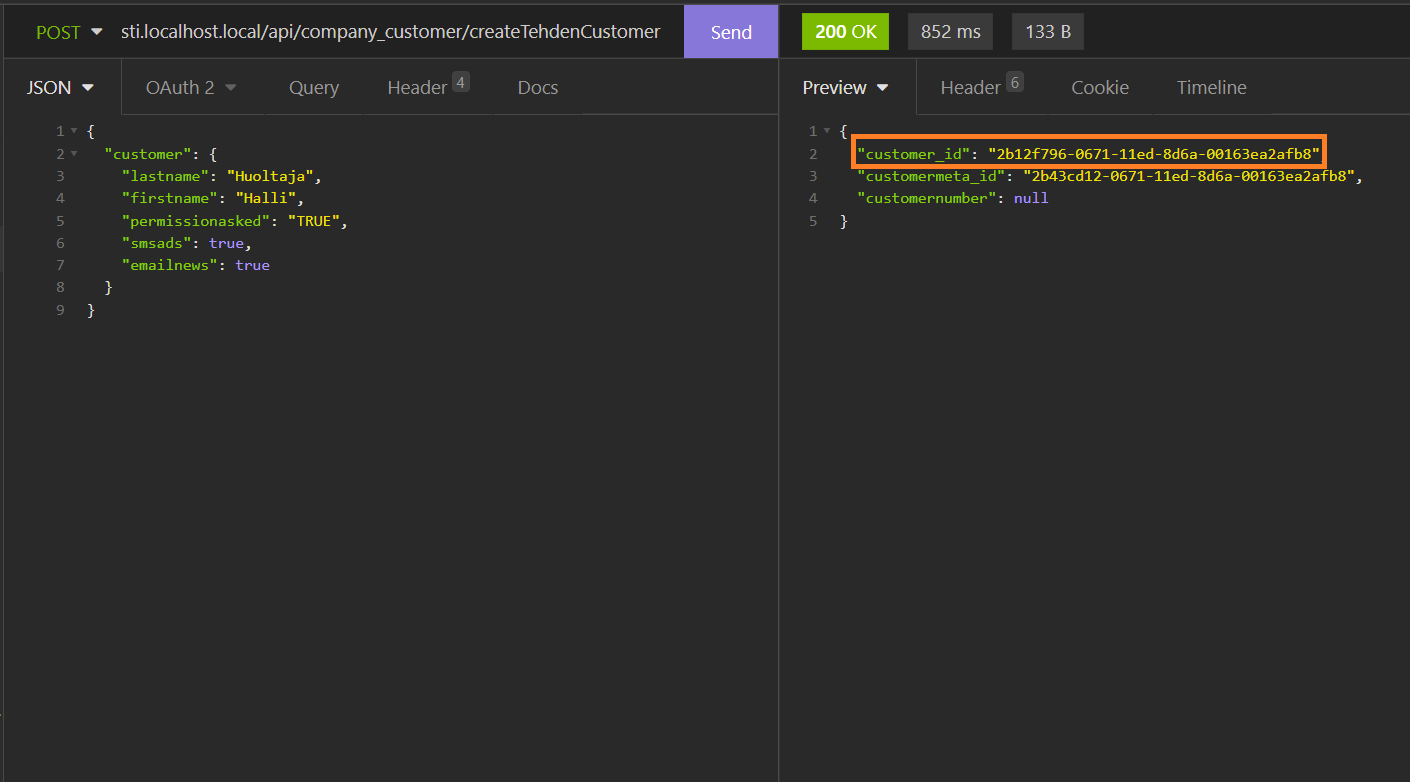
Task: Switch to the Timeline tab
Action: point(1211,88)
